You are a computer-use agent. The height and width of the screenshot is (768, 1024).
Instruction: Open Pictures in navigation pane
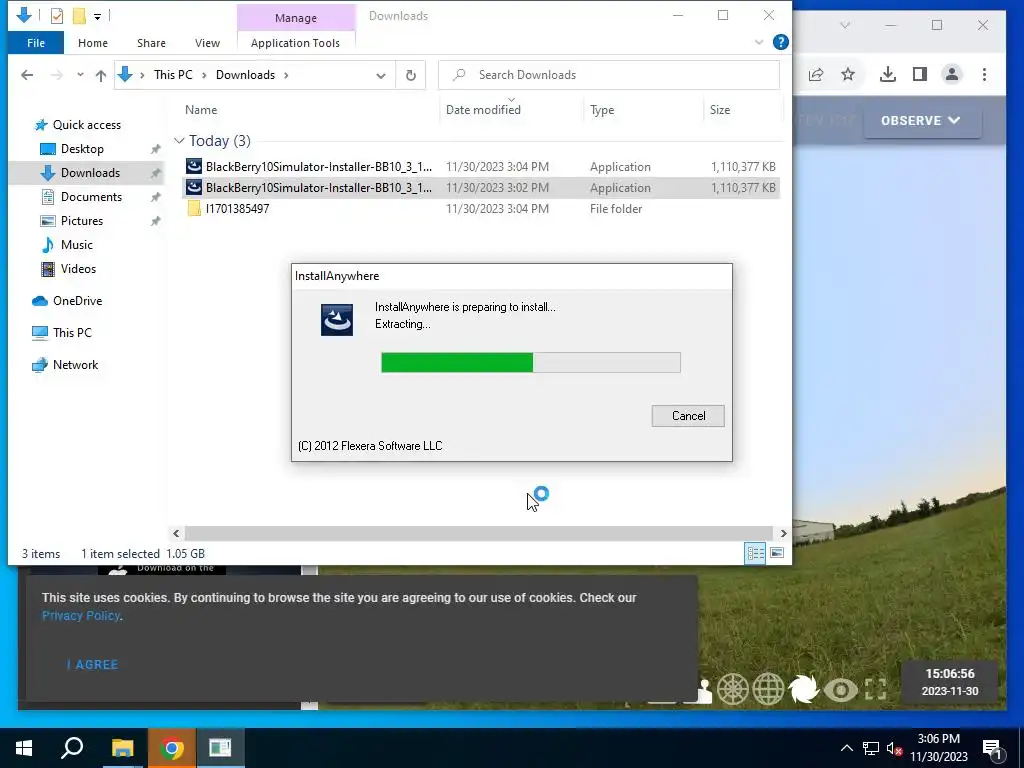(x=82, y=221)
